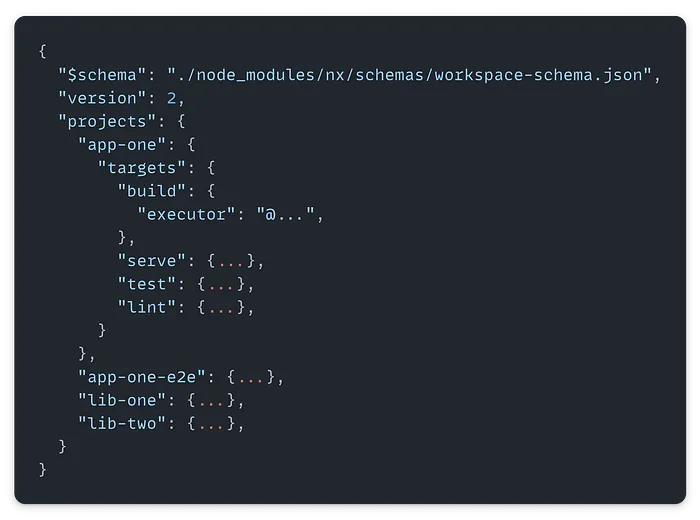
Task: Select the "lib-two" key name
Action: [x=124, y=423]
